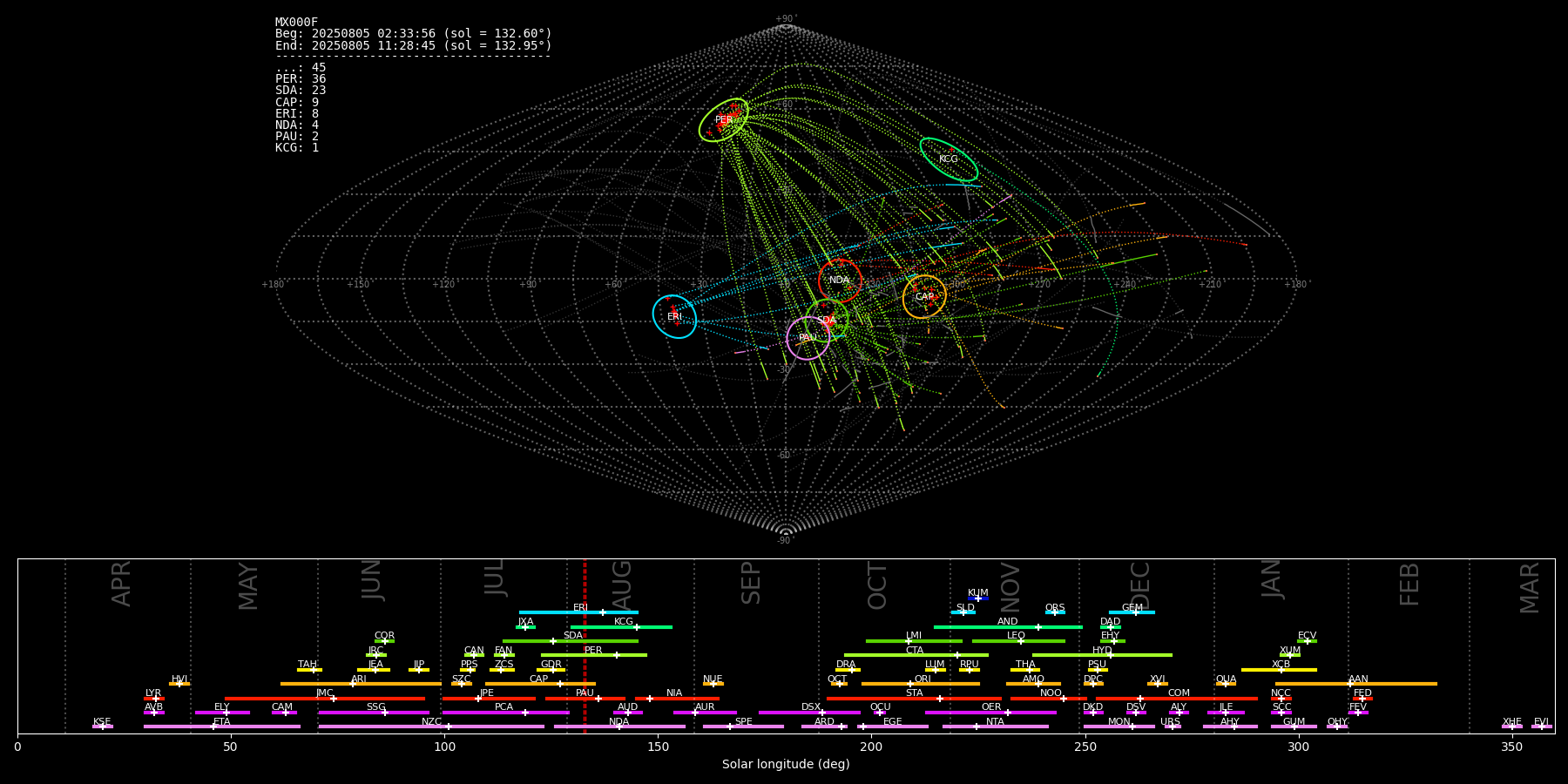
Task: Click the GEM shower bar in timeline
Action: point(1132,612)
